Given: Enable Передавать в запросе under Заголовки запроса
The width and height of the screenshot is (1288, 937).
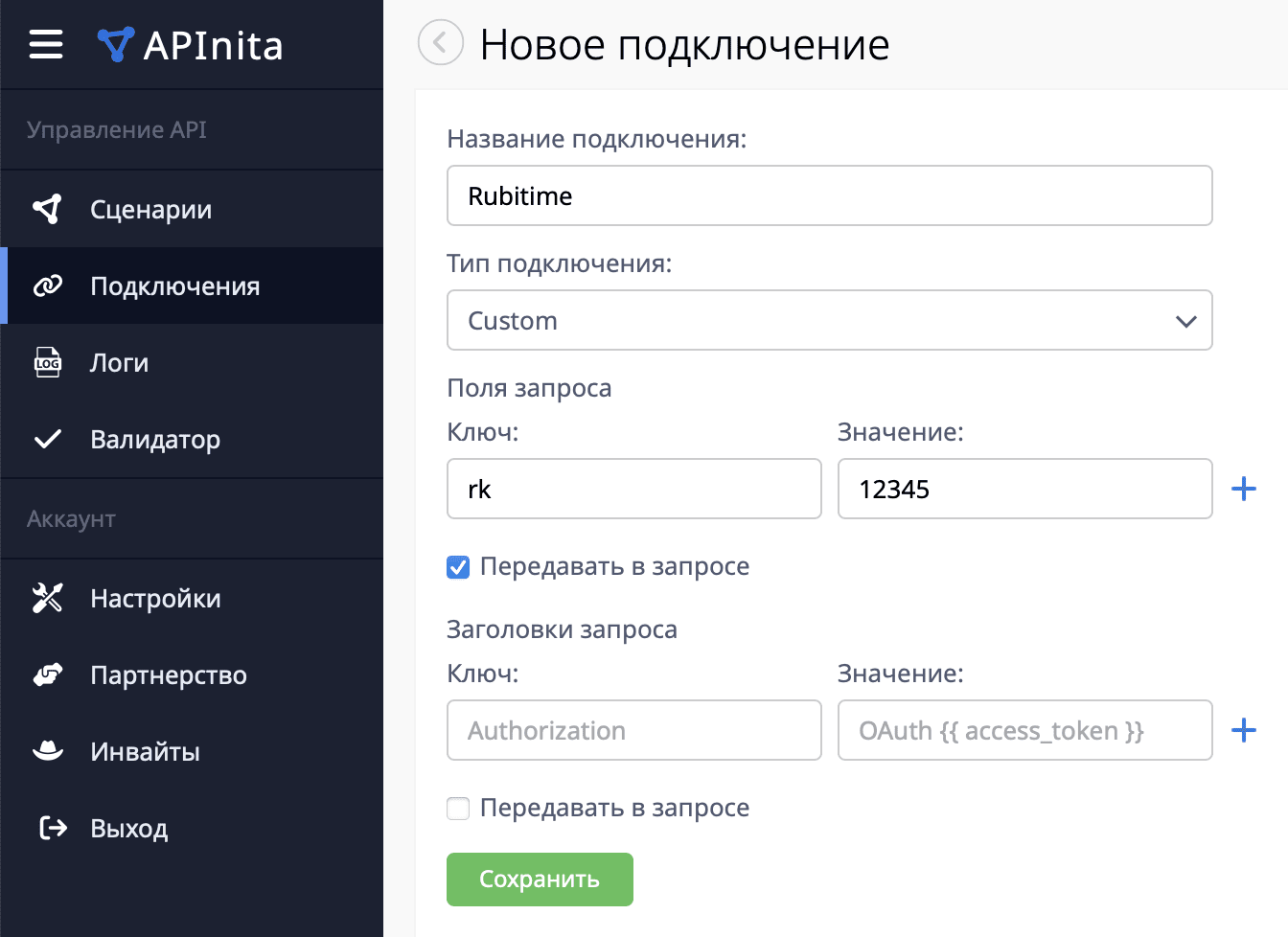Looking at the screenshot, I should pyautogui.click(x=458, y=809).
